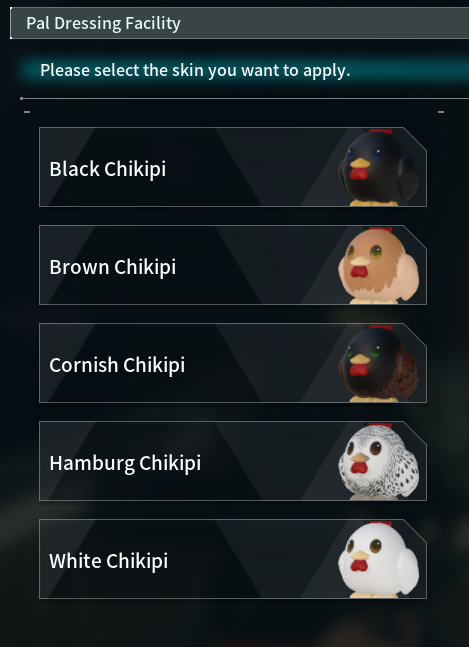Select the 'Hamburg Chikipi' text entry
Image resolution: width=469 pixels, height=647 pixels.
tap(125, 463)
